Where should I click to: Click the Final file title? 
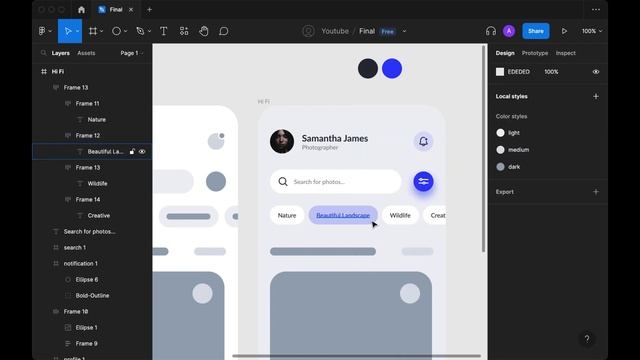pyautogui.click(x=367, y=31)
